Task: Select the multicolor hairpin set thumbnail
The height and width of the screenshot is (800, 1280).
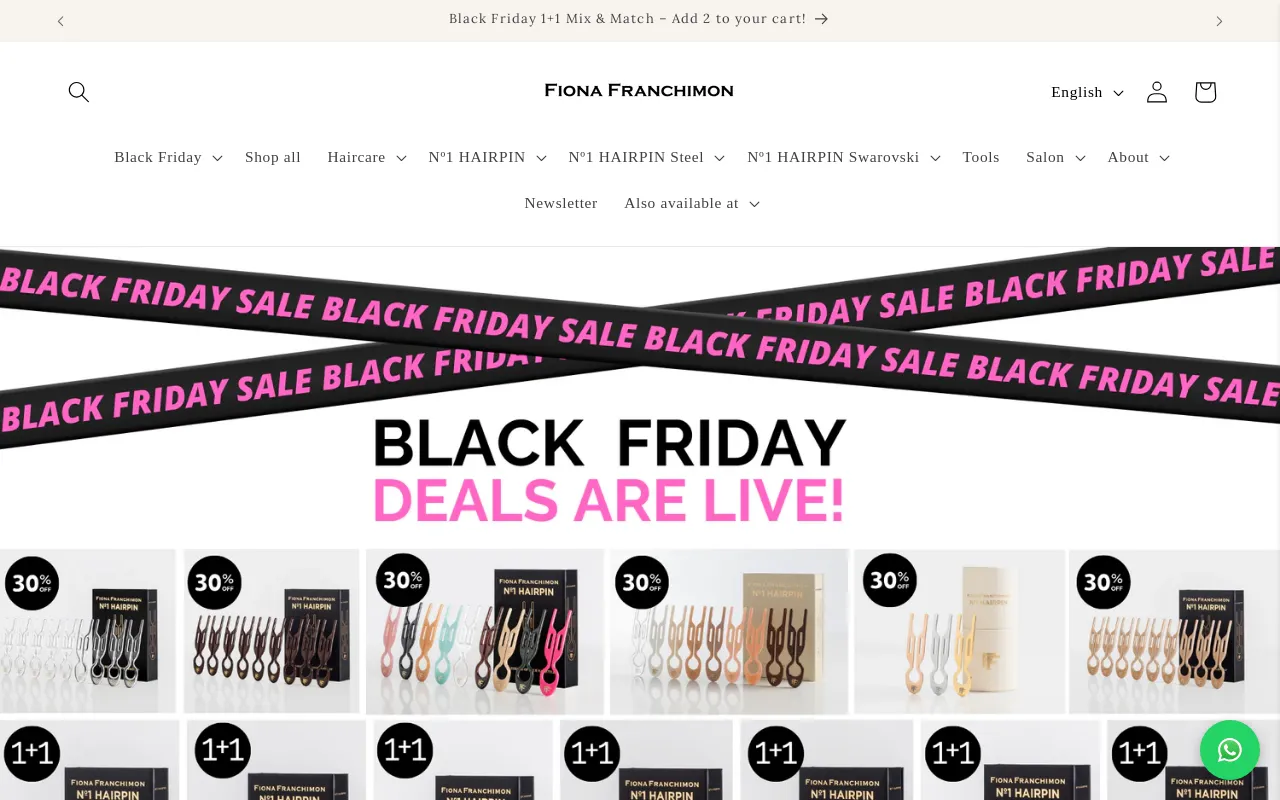Action: tap(485, 631)
